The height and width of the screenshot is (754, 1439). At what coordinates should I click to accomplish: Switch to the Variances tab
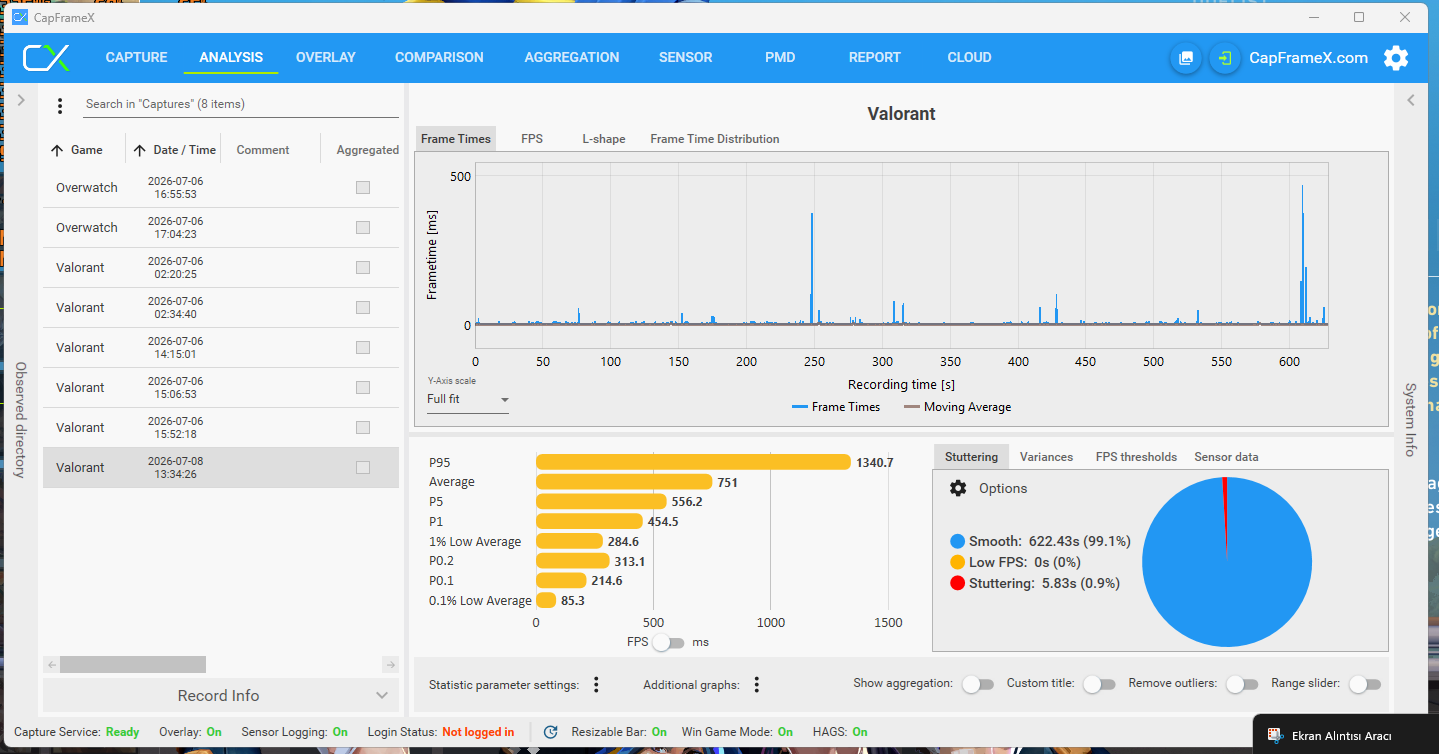[1047, 457]
